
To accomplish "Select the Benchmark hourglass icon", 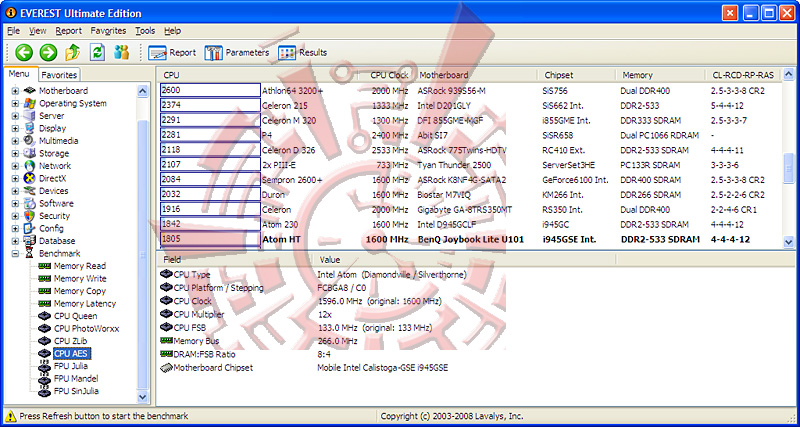I will (x=30, y=254).
